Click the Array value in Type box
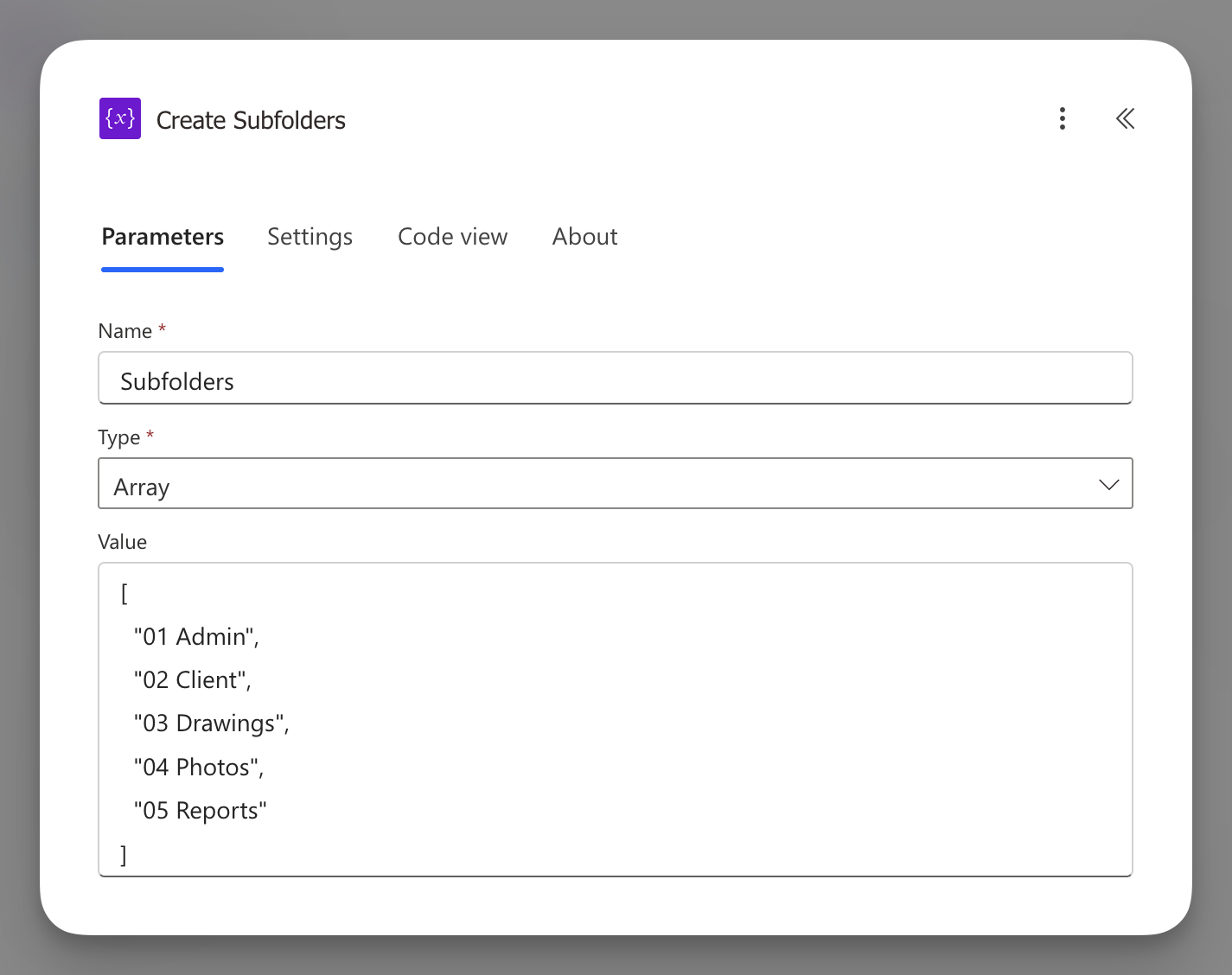Screen dimensions: 1232x975 [x=142, y=487]
